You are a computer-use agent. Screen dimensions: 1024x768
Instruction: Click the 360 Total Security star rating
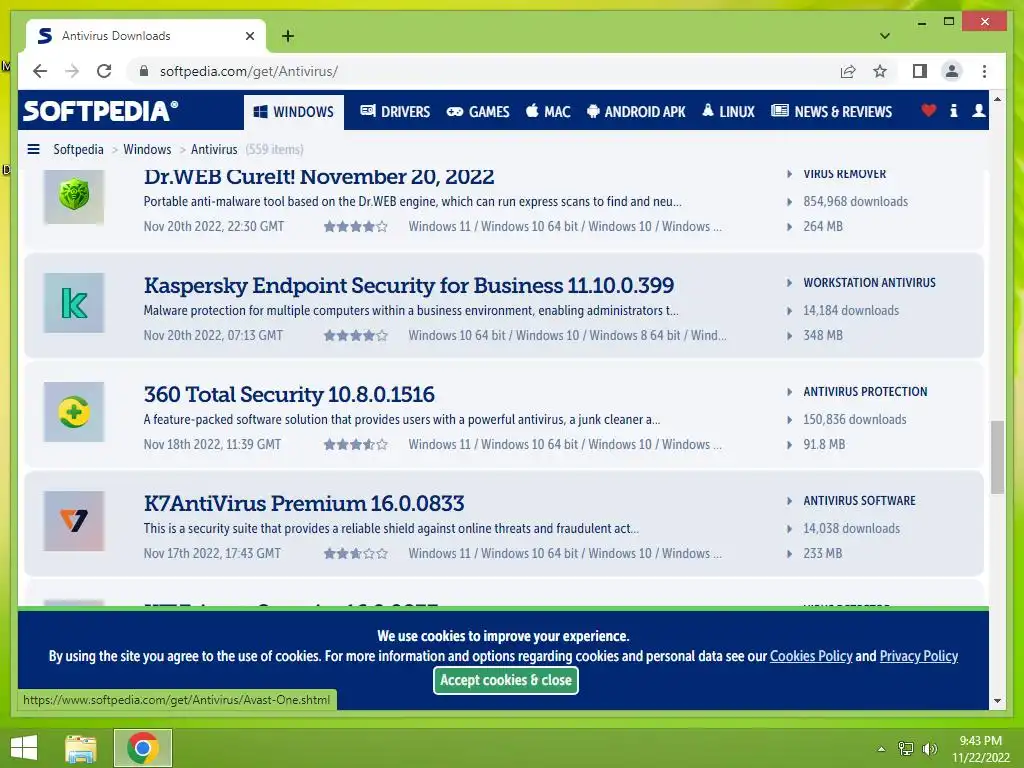(x=356, y=444)
